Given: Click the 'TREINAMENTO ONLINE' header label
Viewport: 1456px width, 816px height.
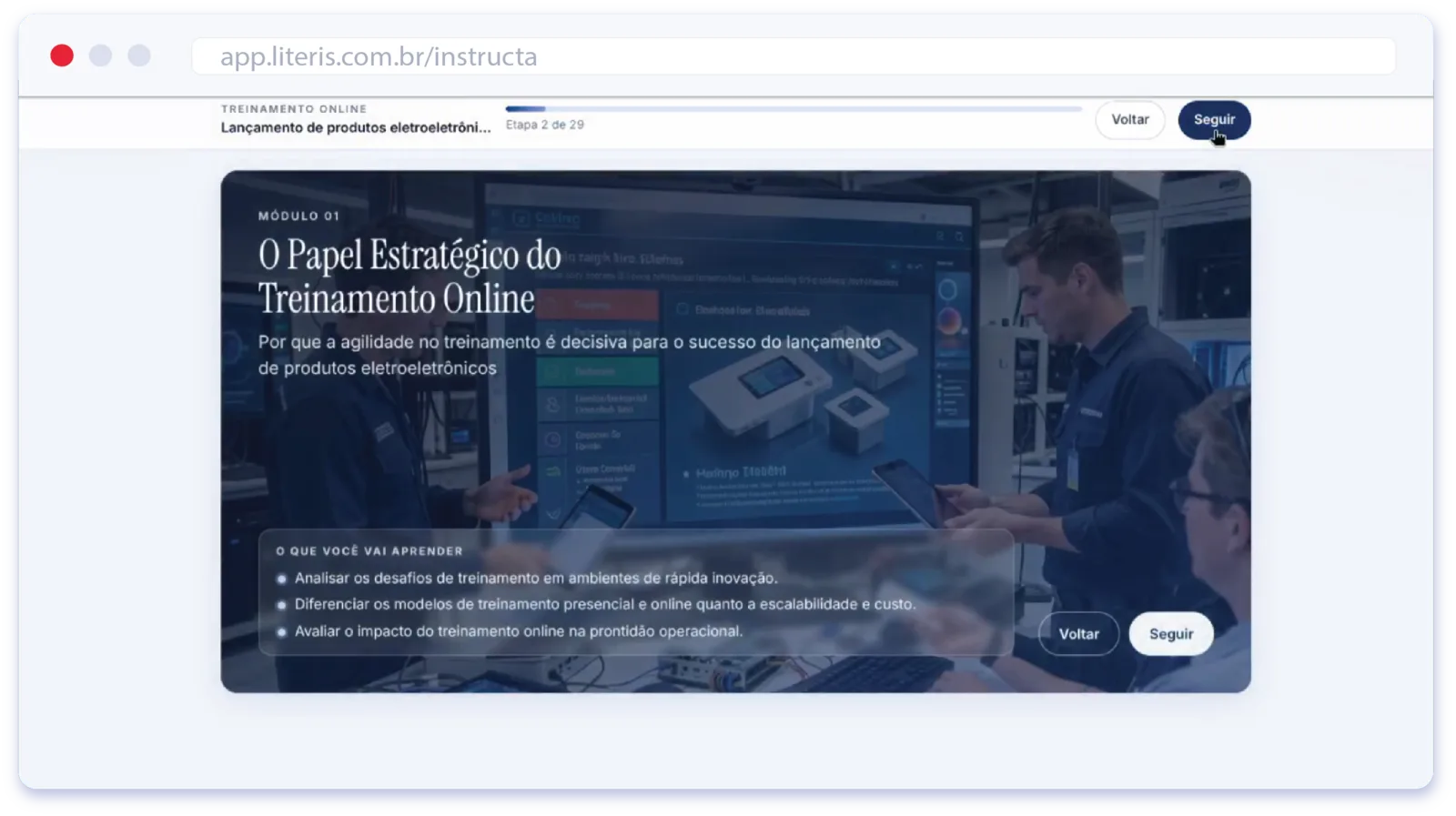Looking at the screenshot, I should tap(294, 108).
